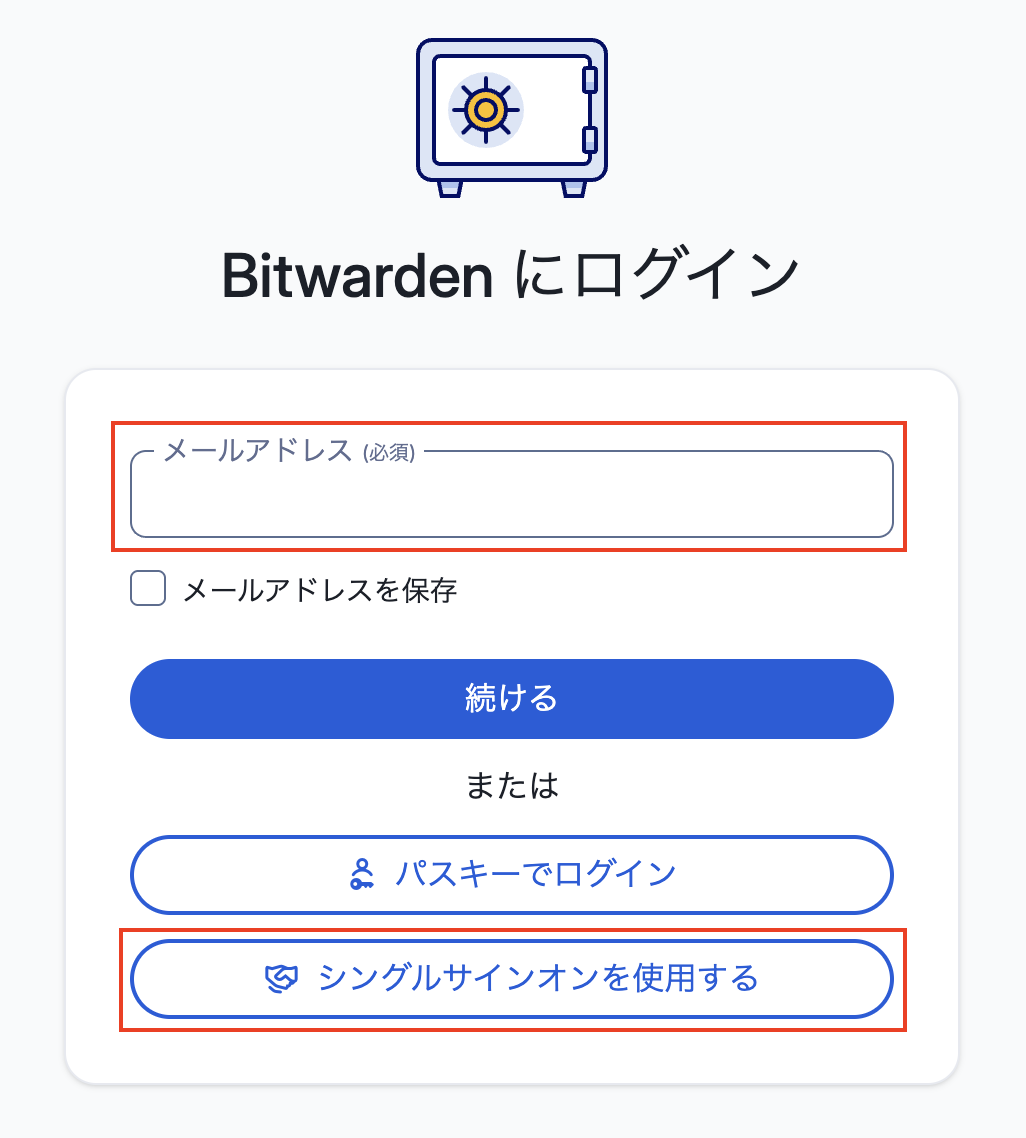Click the word Bitwarden in the title
1026x1138 pixels.
pyautogui.click(x=357, y=277)
